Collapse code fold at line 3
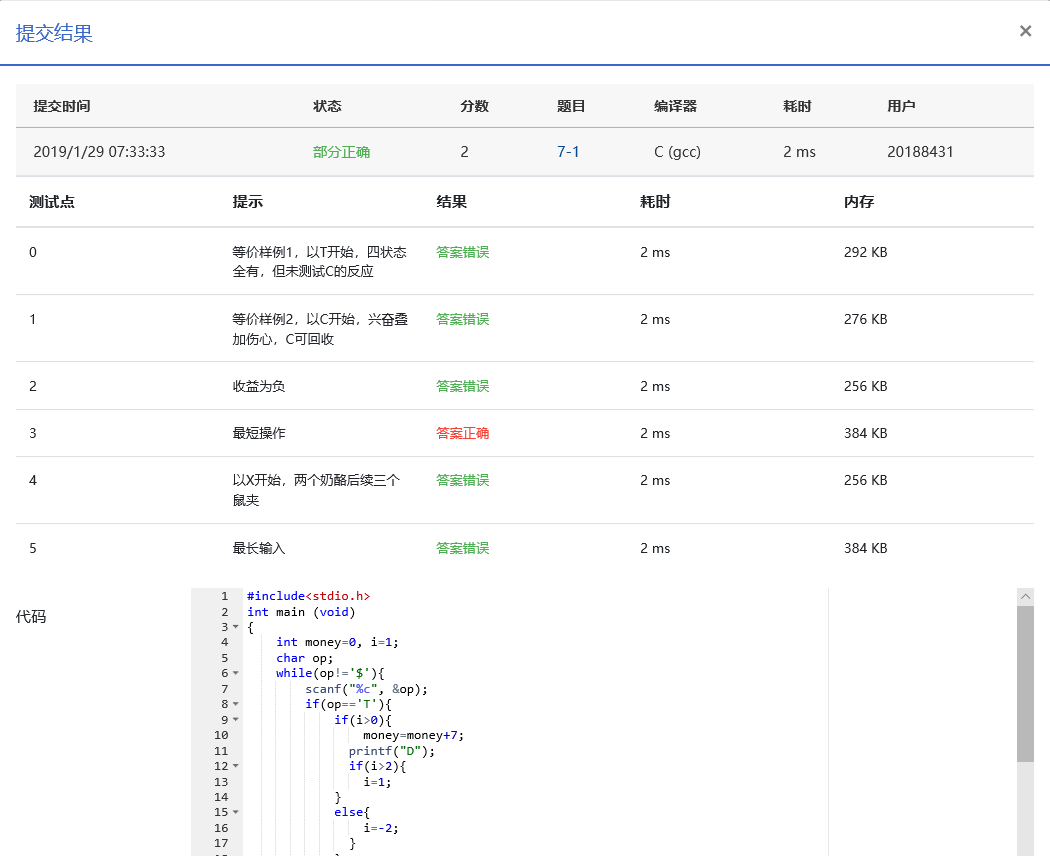 pos(236,627)
